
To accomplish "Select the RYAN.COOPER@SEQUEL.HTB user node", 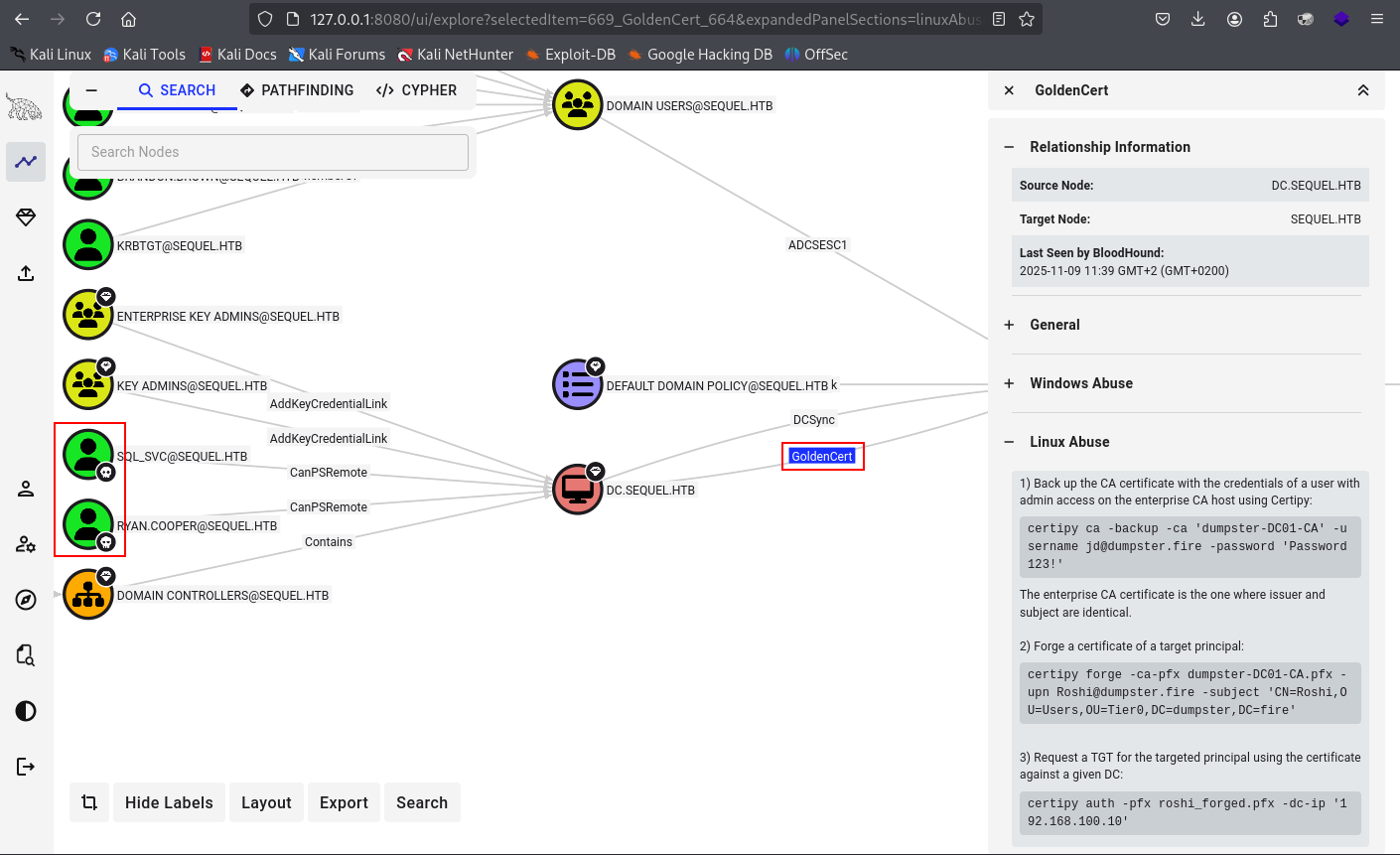I will 88,524.
